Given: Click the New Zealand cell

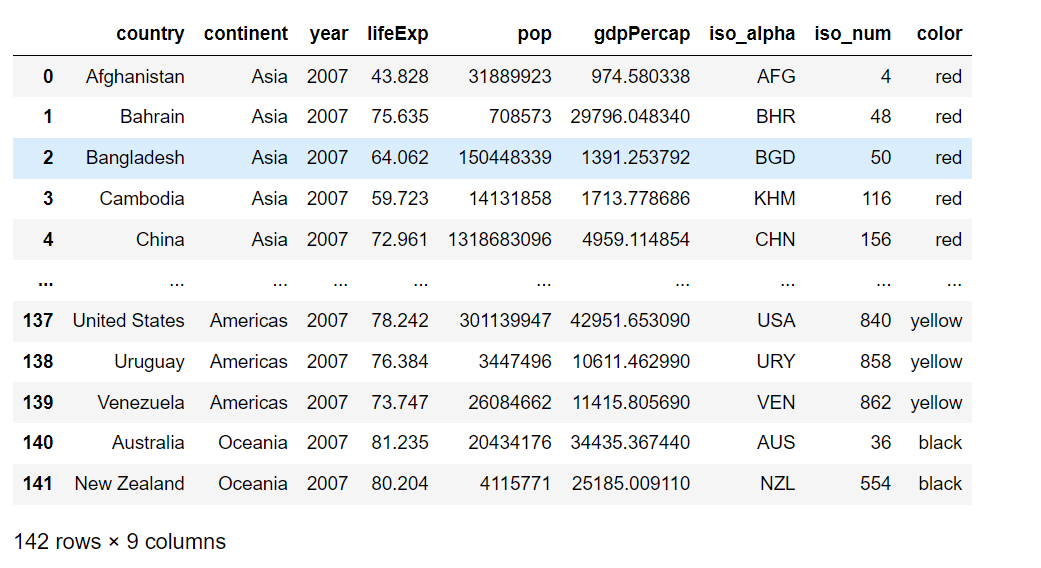Looking at the screenshot, I should pyautogui.click(x=129, y=484).
